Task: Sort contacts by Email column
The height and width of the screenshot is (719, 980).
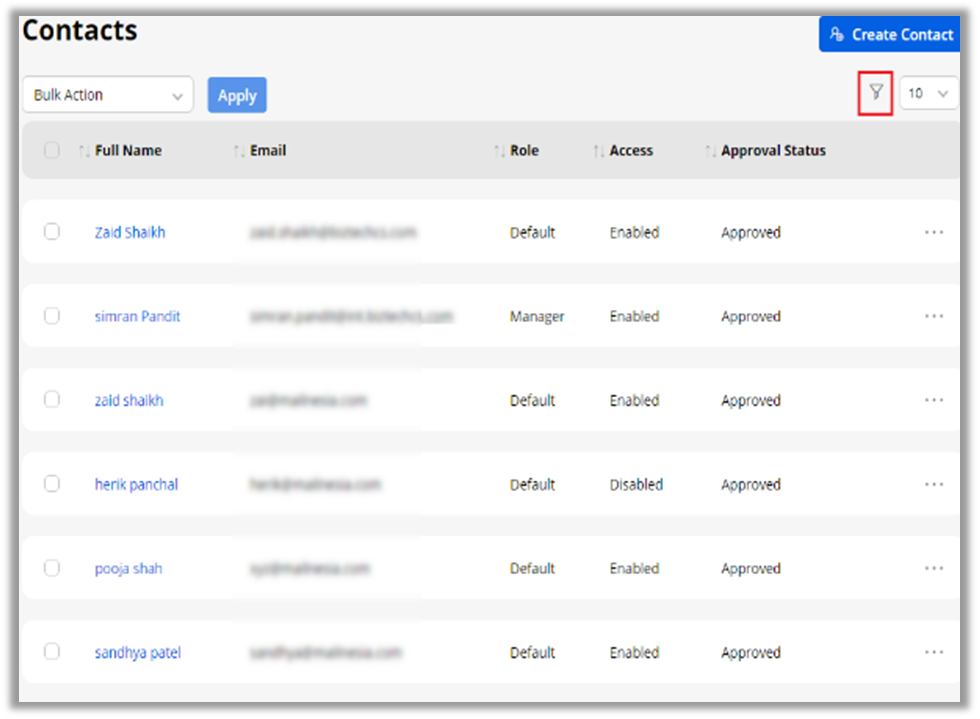Action: (239, 151)
